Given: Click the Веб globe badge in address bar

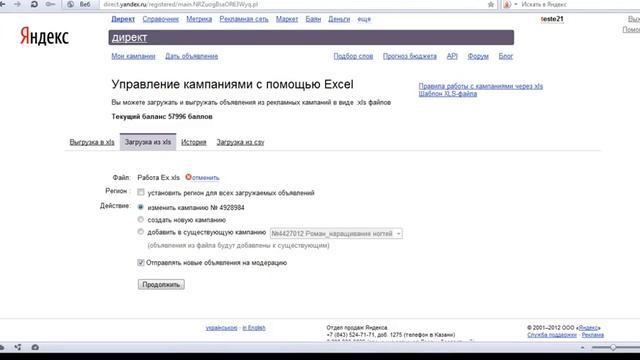Looking at the screenshot, I should point(80,4).
